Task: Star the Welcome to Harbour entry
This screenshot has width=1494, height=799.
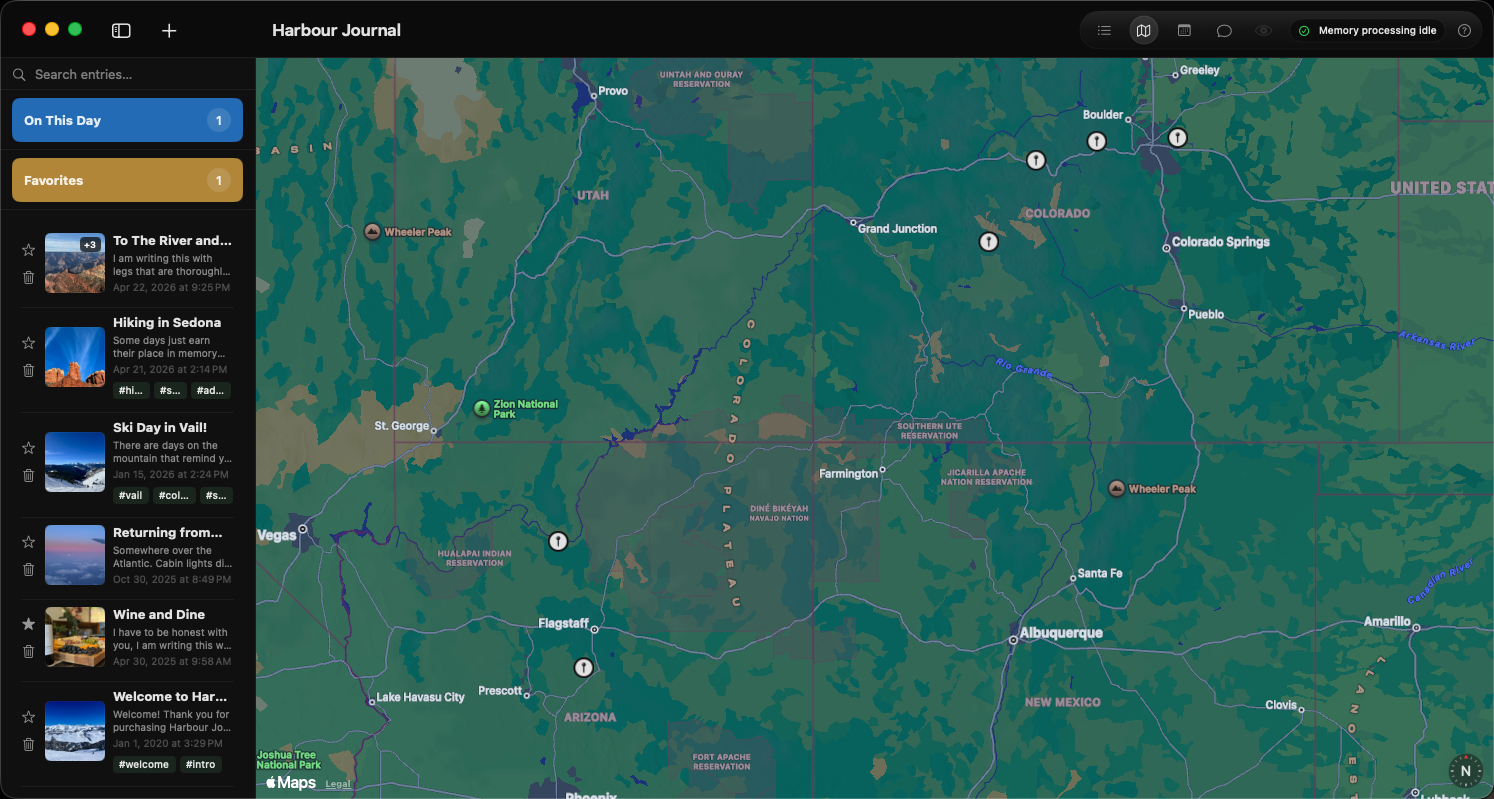Action: pyautogui.click(x=28, y=716)
